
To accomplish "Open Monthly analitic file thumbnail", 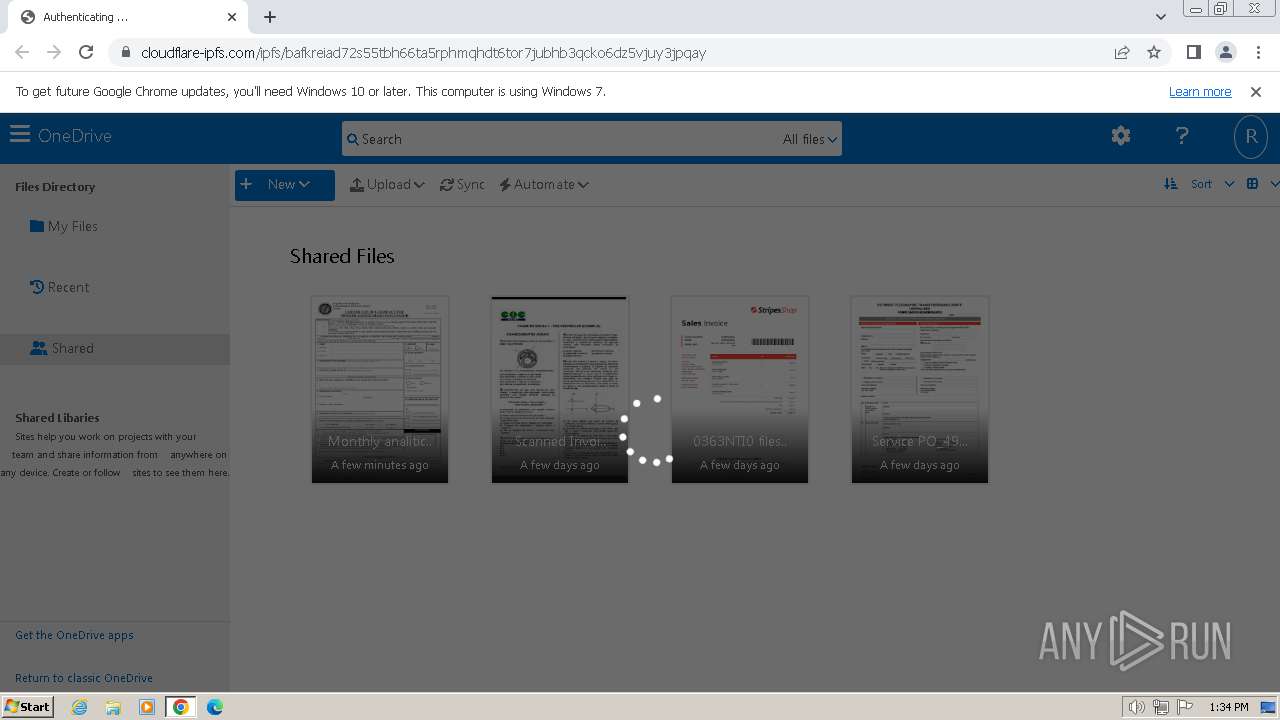I will coord(380,389).
